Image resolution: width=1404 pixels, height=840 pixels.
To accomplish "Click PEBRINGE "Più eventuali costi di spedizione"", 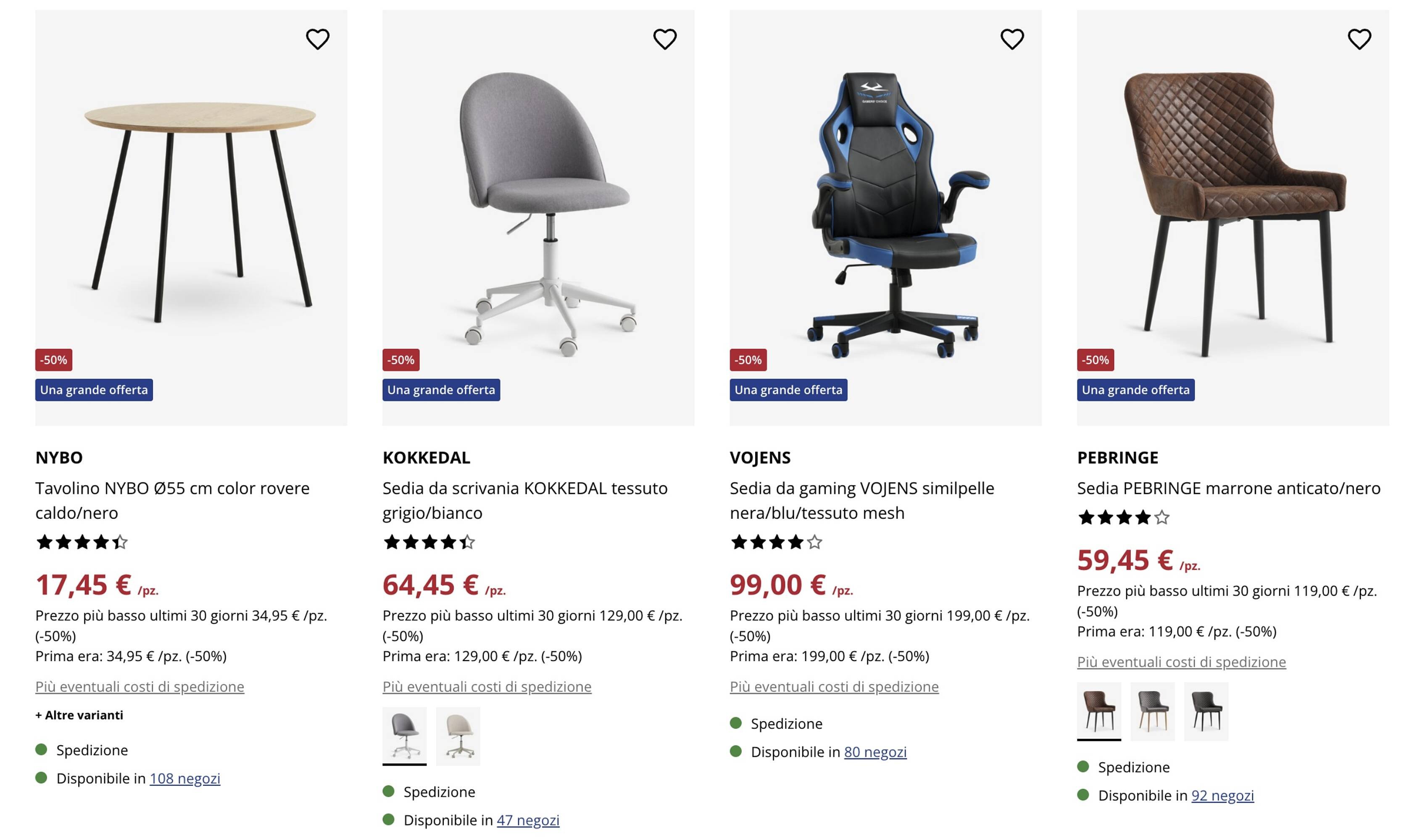I will (x=1181, y=661).
